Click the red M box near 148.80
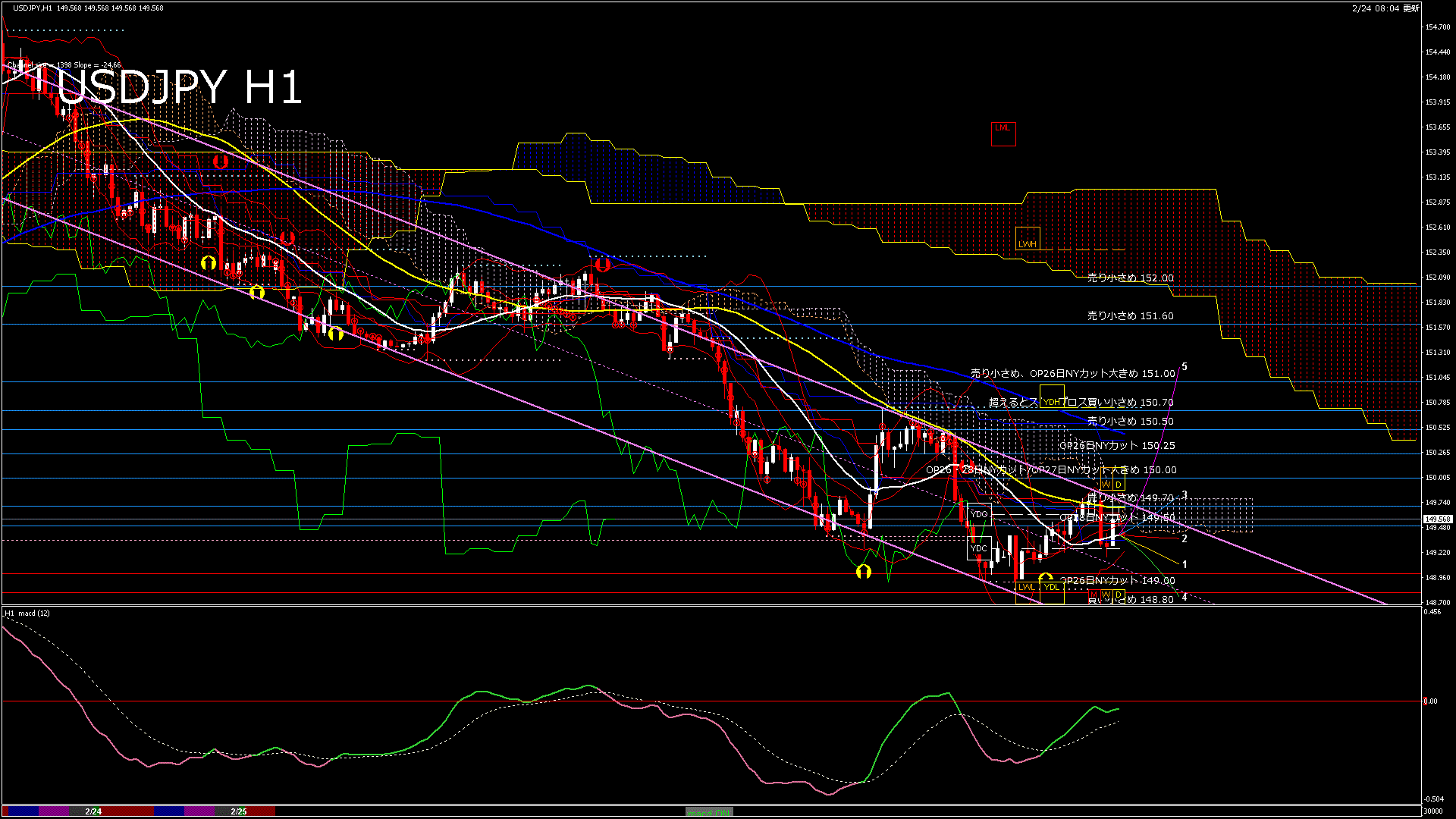Viewport: 1456px width, 819px height. tap(1094, 595)
